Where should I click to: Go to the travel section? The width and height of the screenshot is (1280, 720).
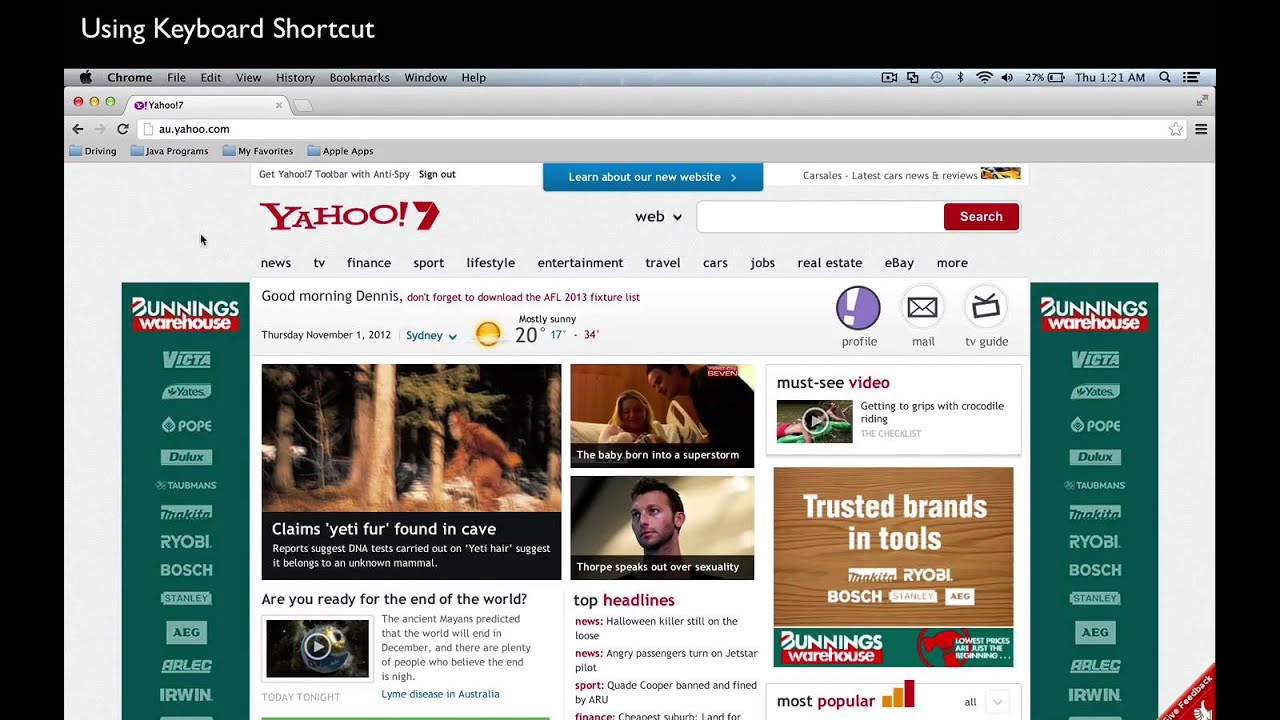point(662,263)
